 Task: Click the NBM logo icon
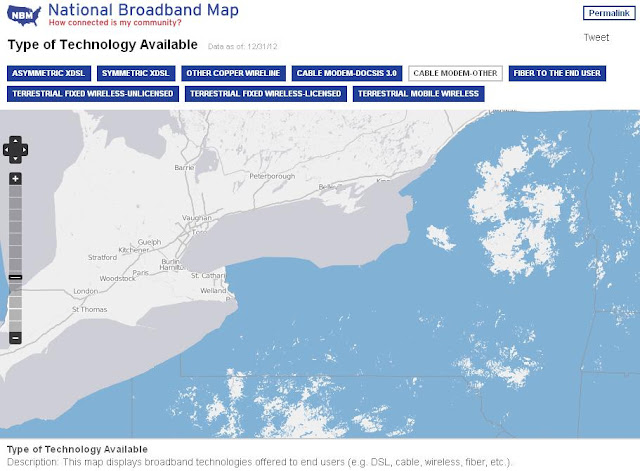[24, 16]
